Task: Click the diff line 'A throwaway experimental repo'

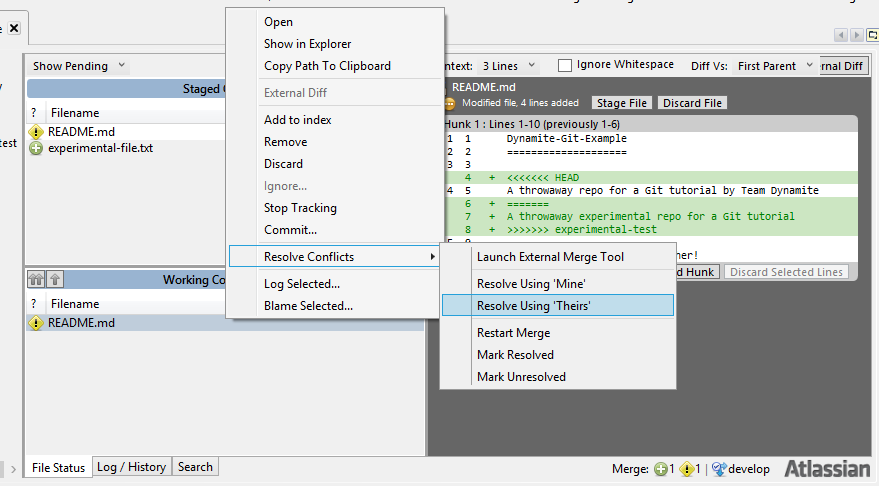Action: click(x=650, y=216)
